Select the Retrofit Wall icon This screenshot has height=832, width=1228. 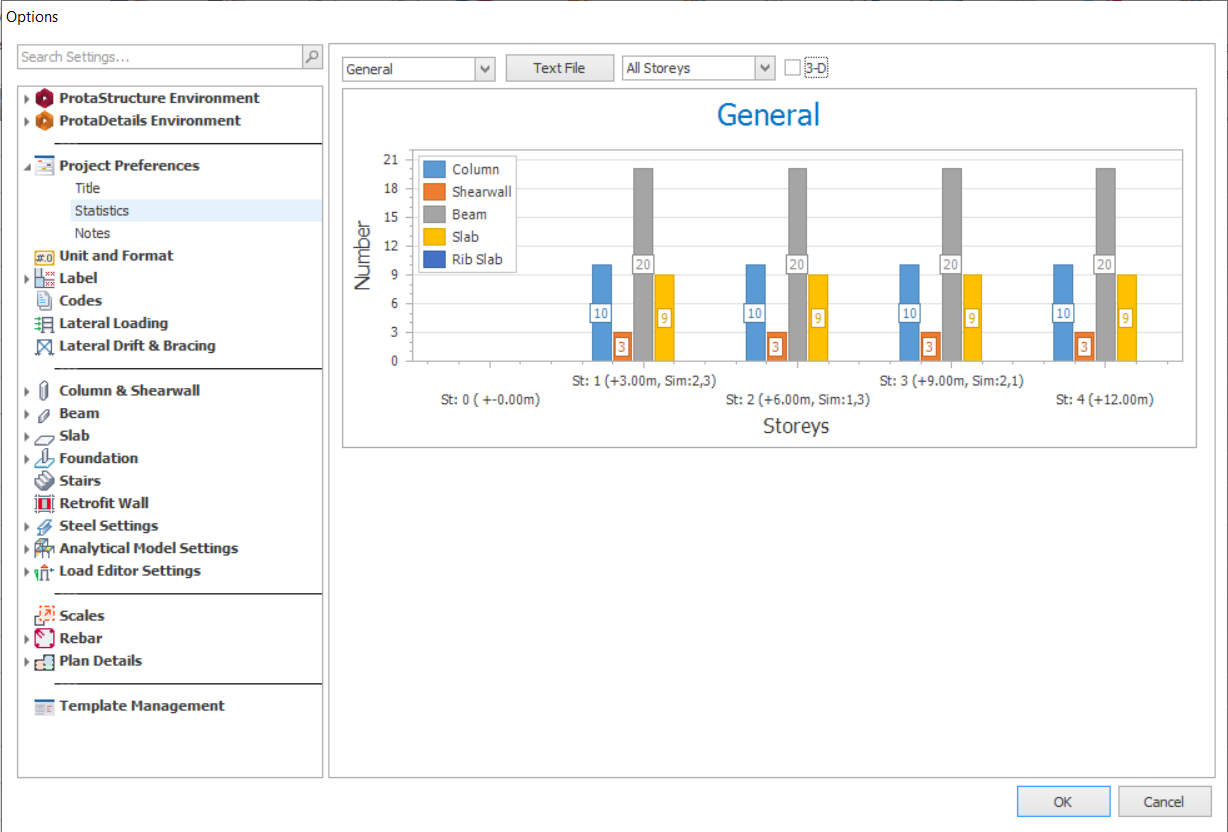[x=44, y=504]
